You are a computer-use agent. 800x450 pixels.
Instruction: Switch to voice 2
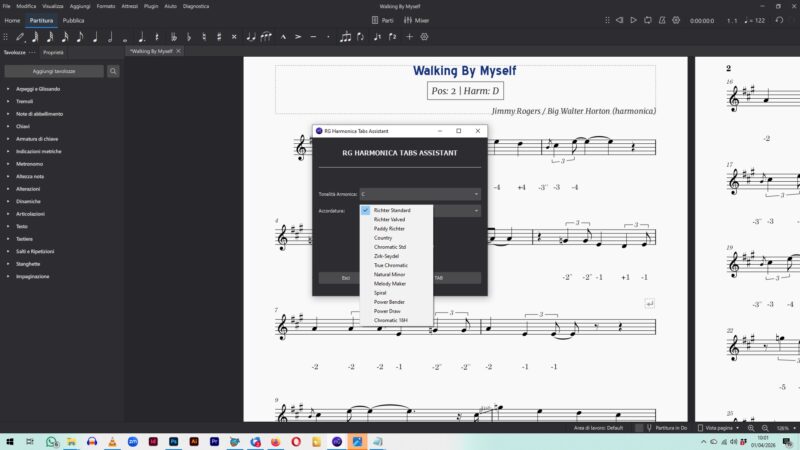[393, 37]
